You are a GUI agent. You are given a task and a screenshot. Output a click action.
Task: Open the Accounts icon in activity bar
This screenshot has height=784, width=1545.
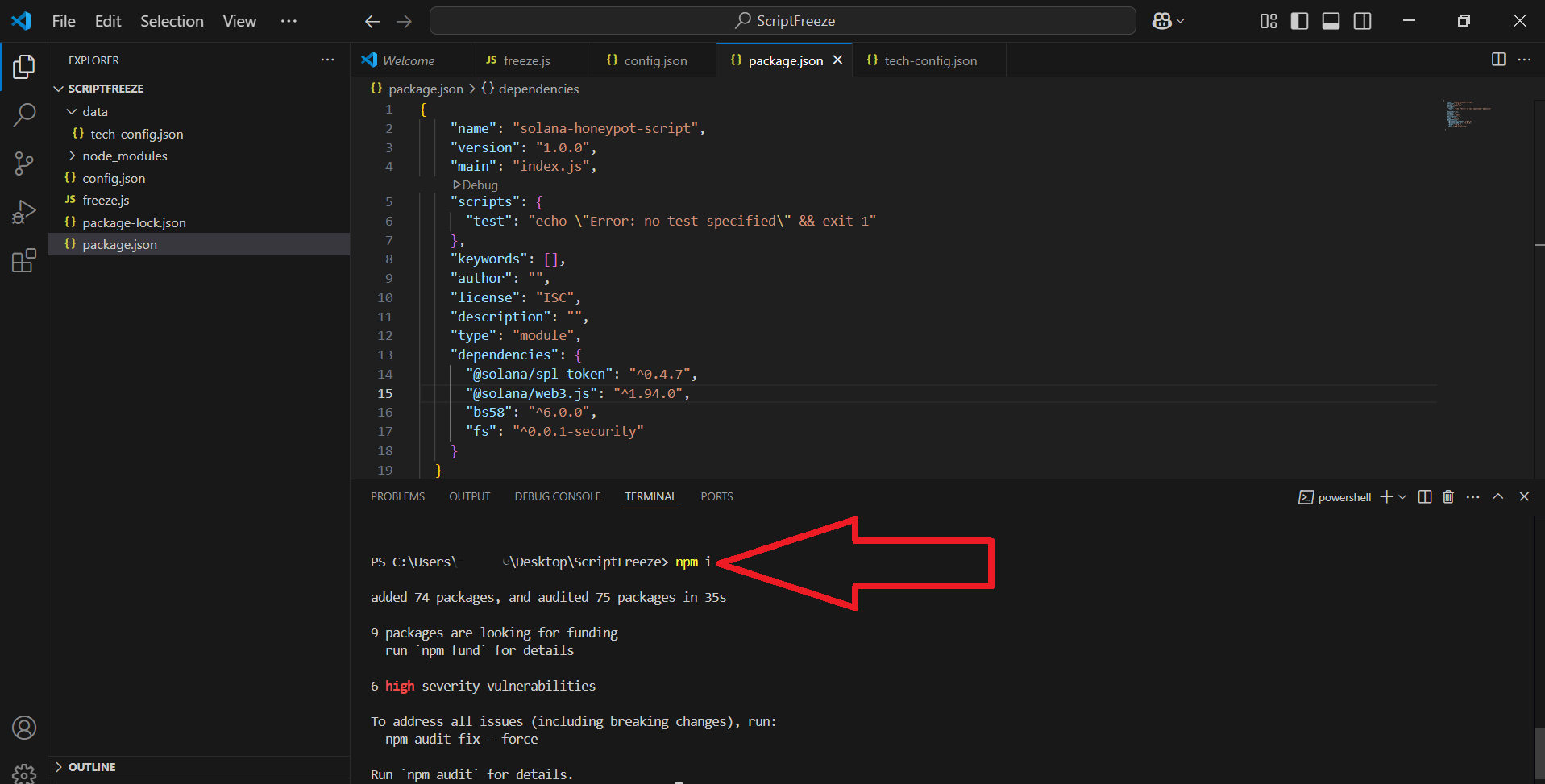(24, 728)
